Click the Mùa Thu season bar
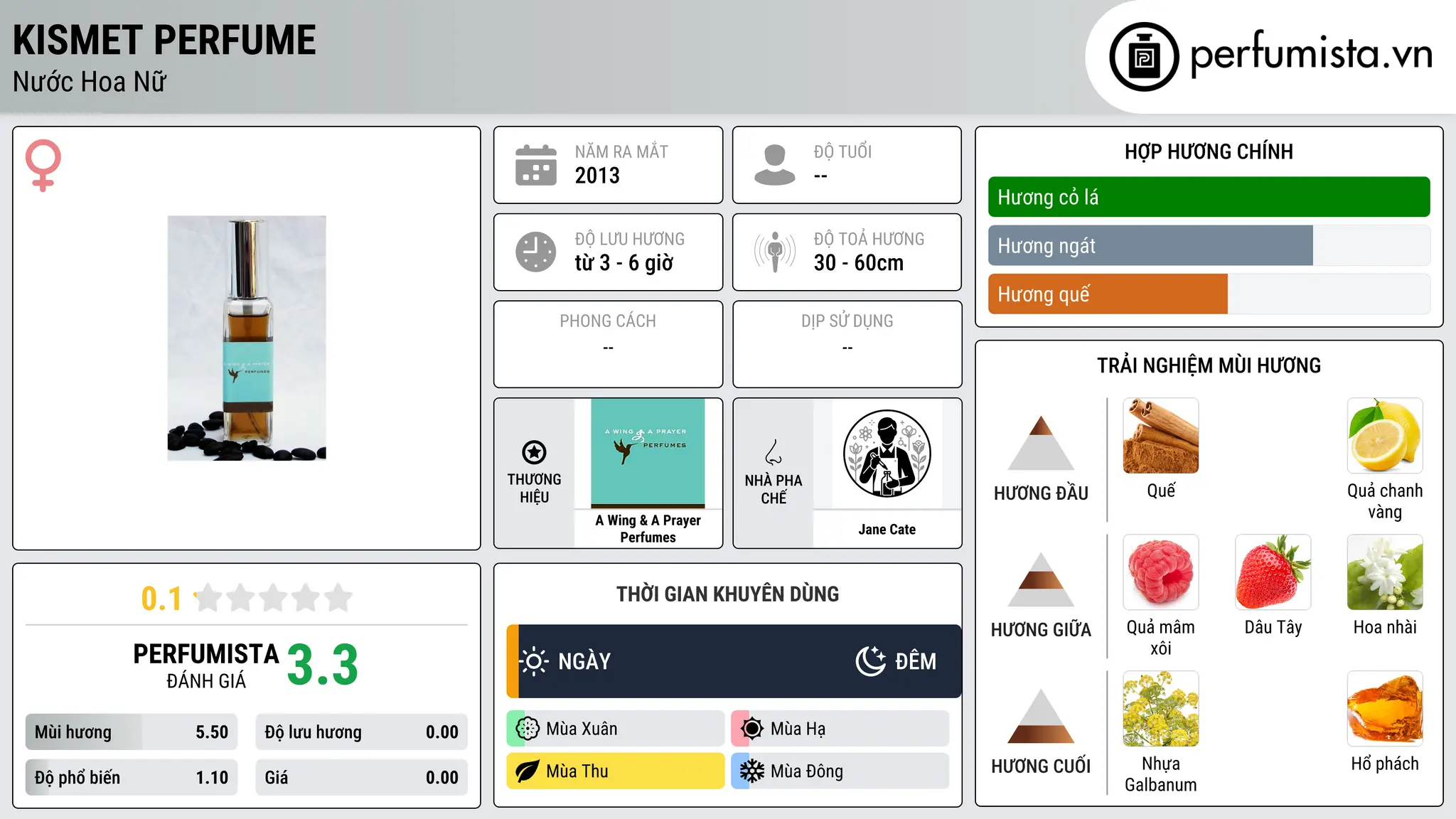1456x819 pixels. coord(616,771)
